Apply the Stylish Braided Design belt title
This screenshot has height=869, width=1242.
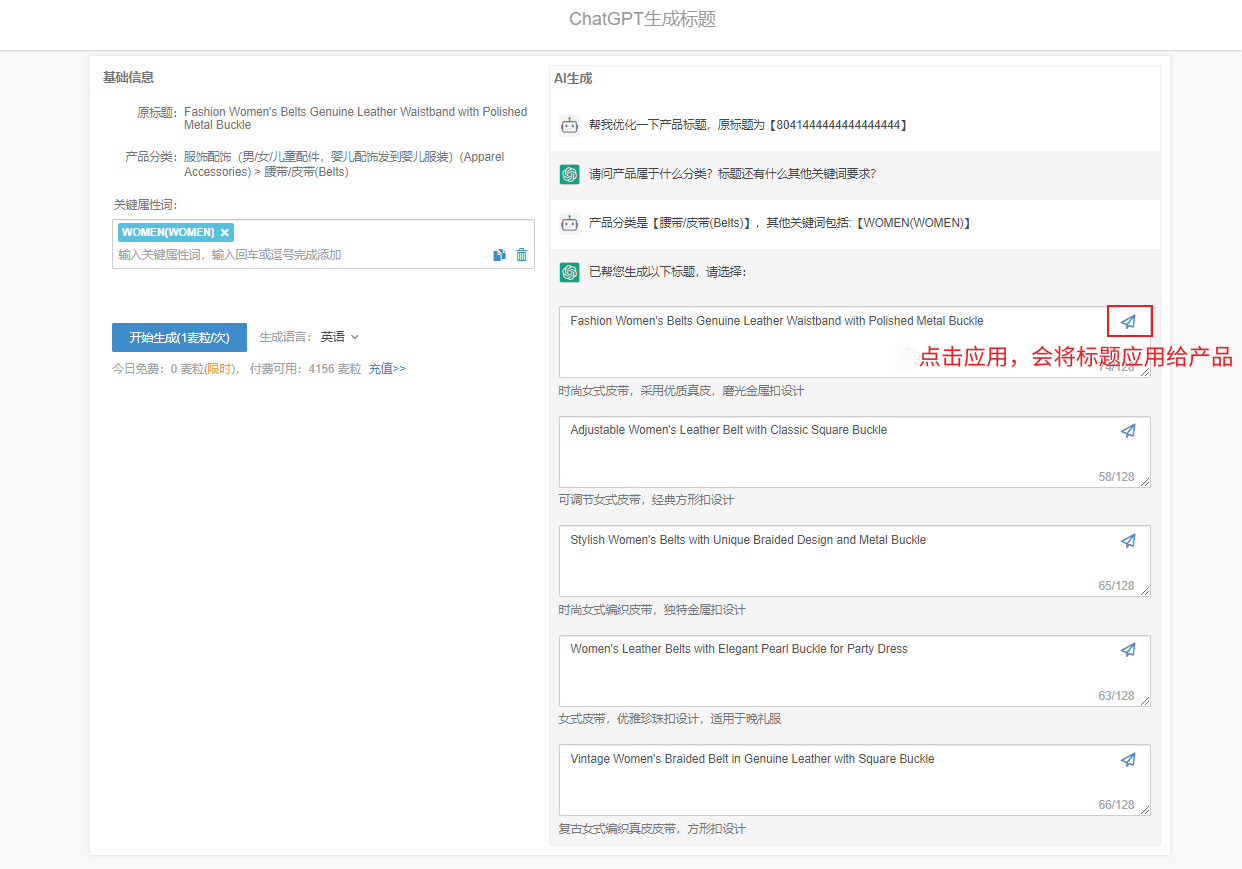click(1128, 540)
